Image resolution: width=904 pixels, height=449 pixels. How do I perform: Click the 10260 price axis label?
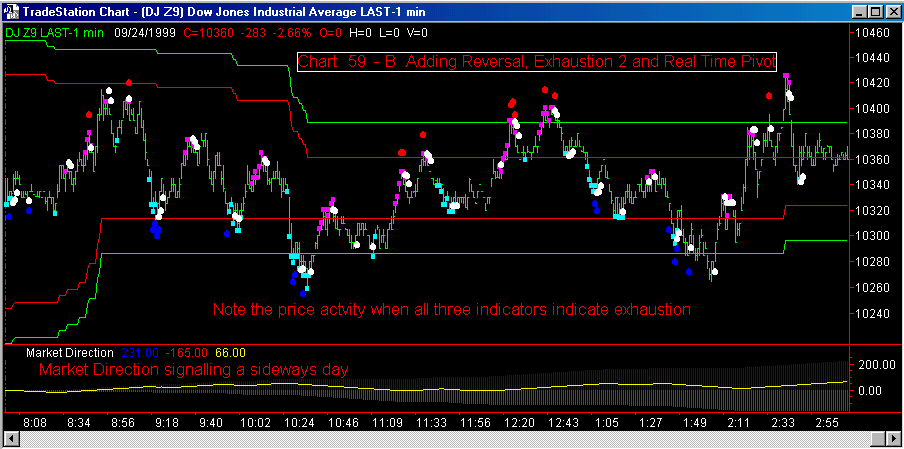click(873, 287)
